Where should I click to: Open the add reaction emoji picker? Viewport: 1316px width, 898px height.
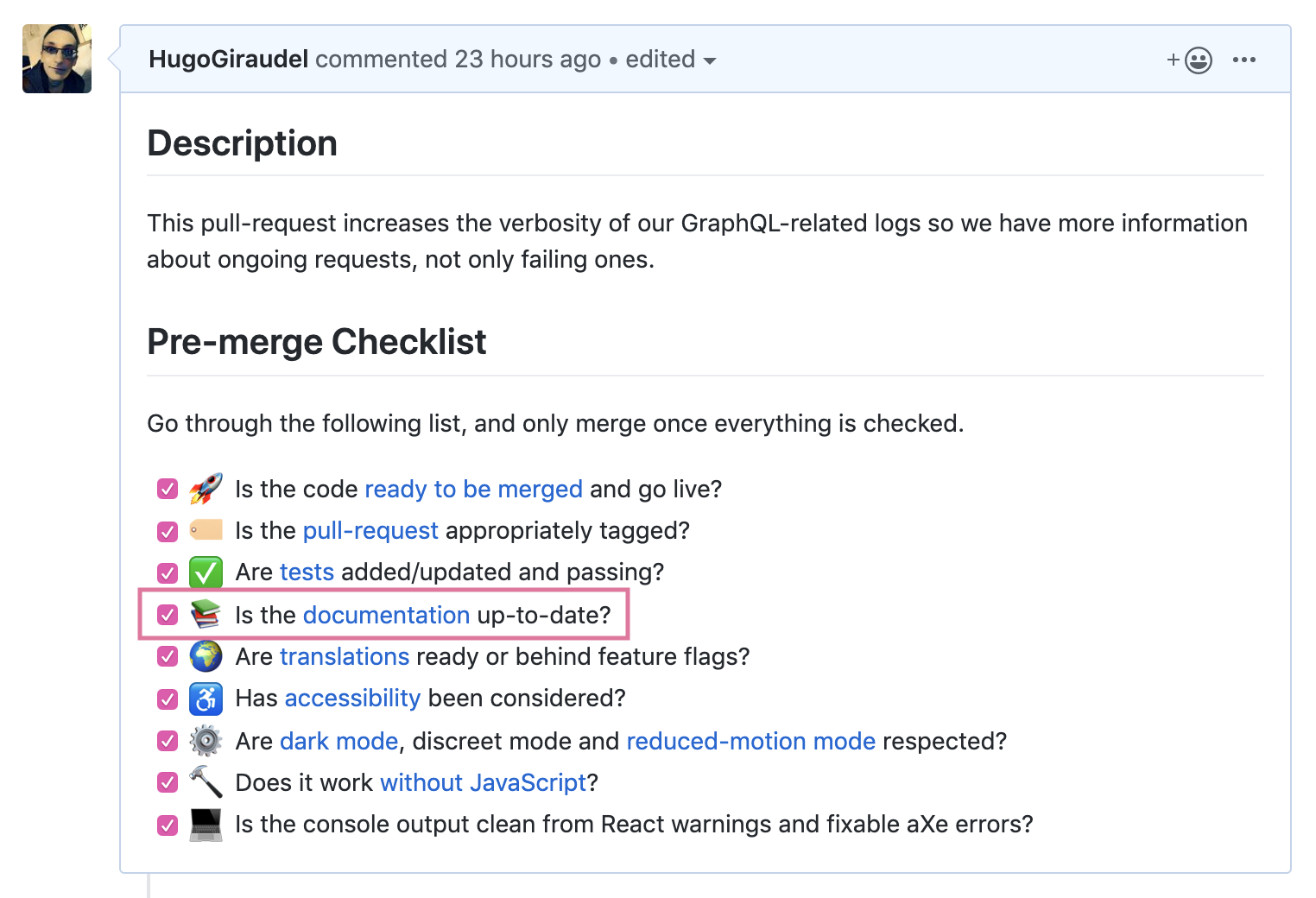coord(1190,60)
